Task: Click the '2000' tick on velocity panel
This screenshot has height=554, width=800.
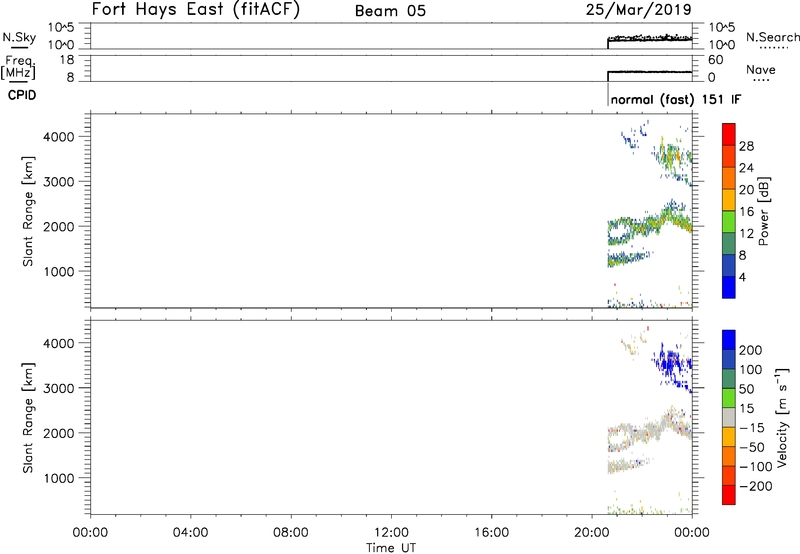Action: point(59,433)
